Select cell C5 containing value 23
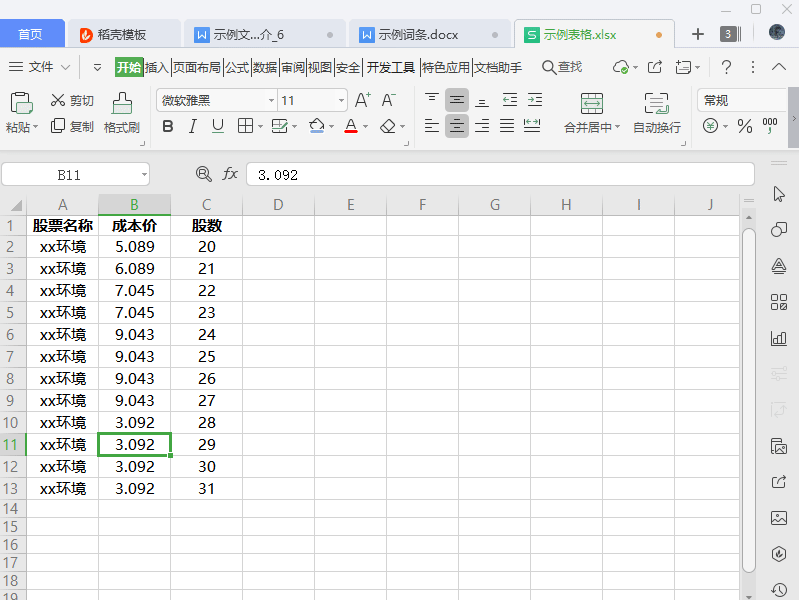Image resolution: width=799 pixels, height=600 pixels. tap(206, 313)
